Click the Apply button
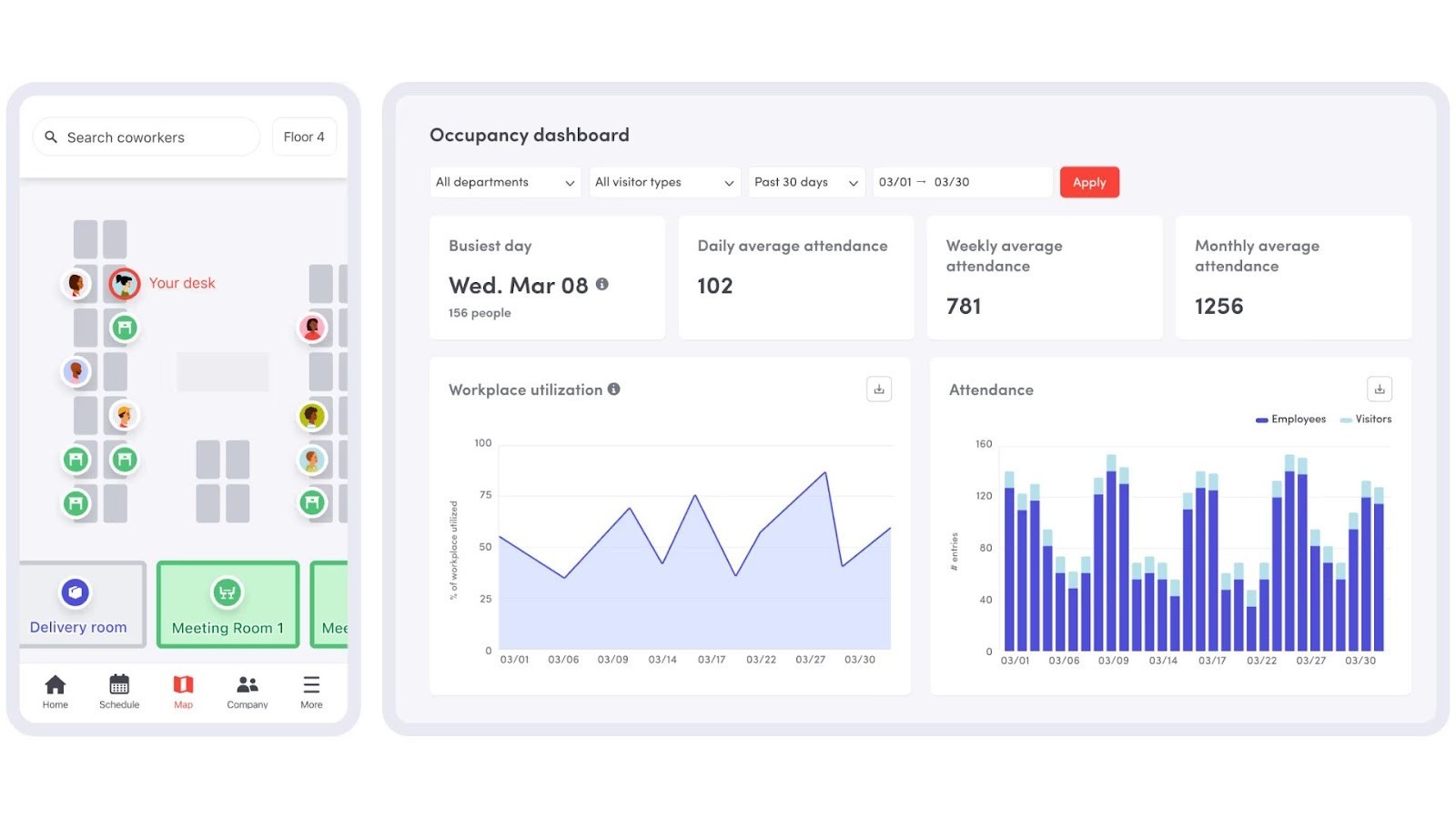 1089,182
